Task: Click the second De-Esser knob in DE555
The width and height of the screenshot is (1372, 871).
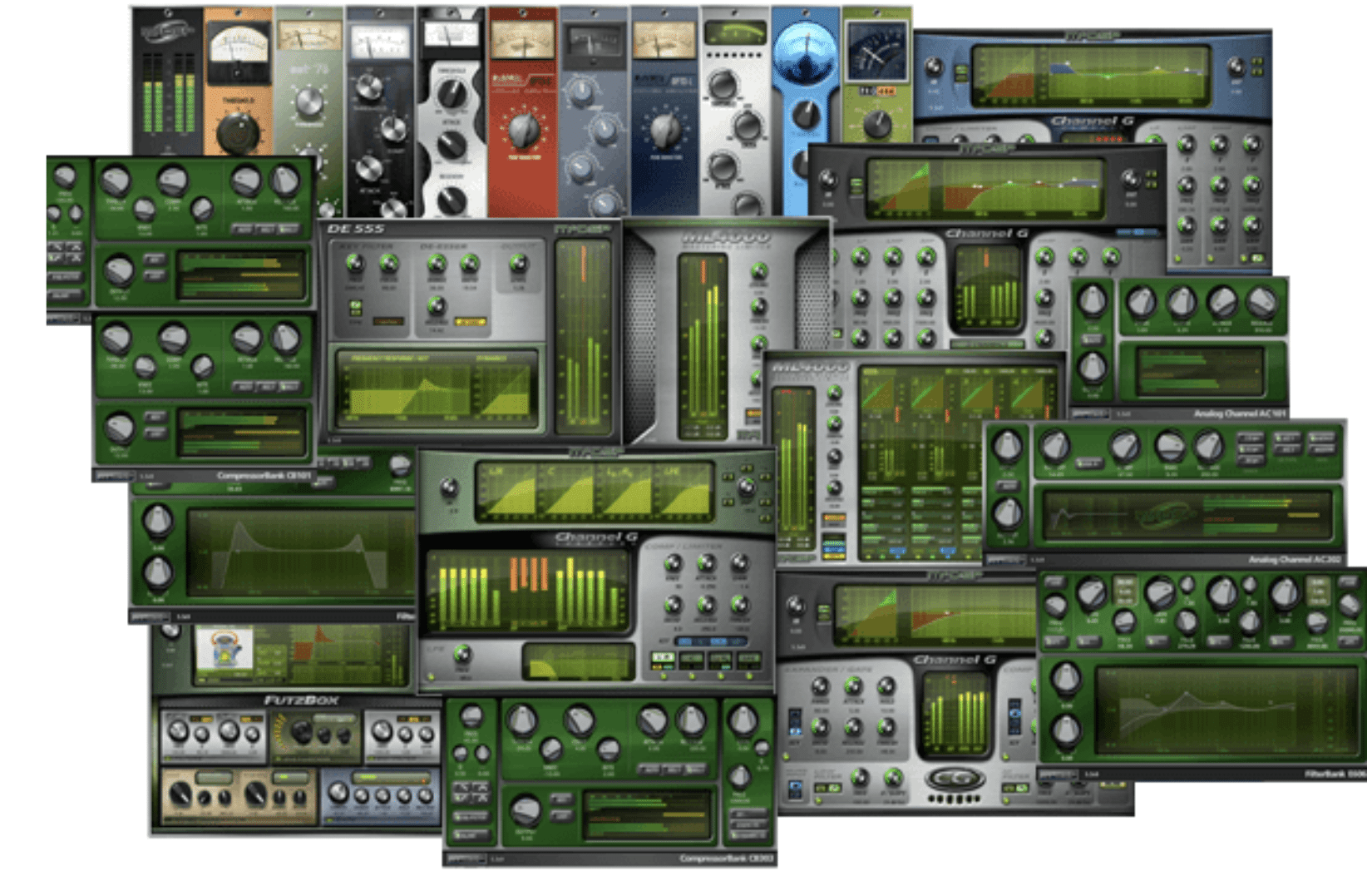Action: click(x=470, y=264)
